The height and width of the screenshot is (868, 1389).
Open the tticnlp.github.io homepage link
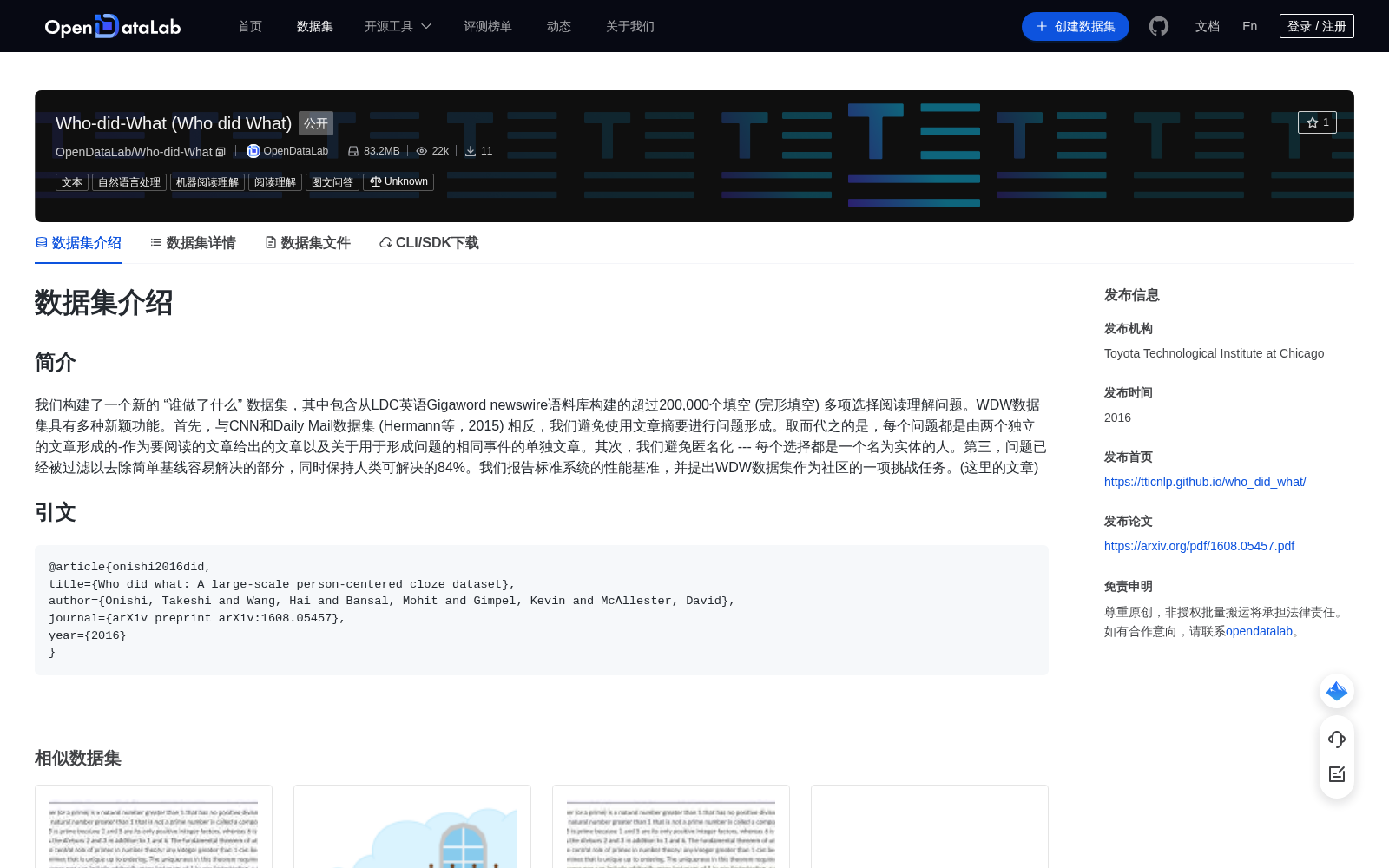(1205, 482)
